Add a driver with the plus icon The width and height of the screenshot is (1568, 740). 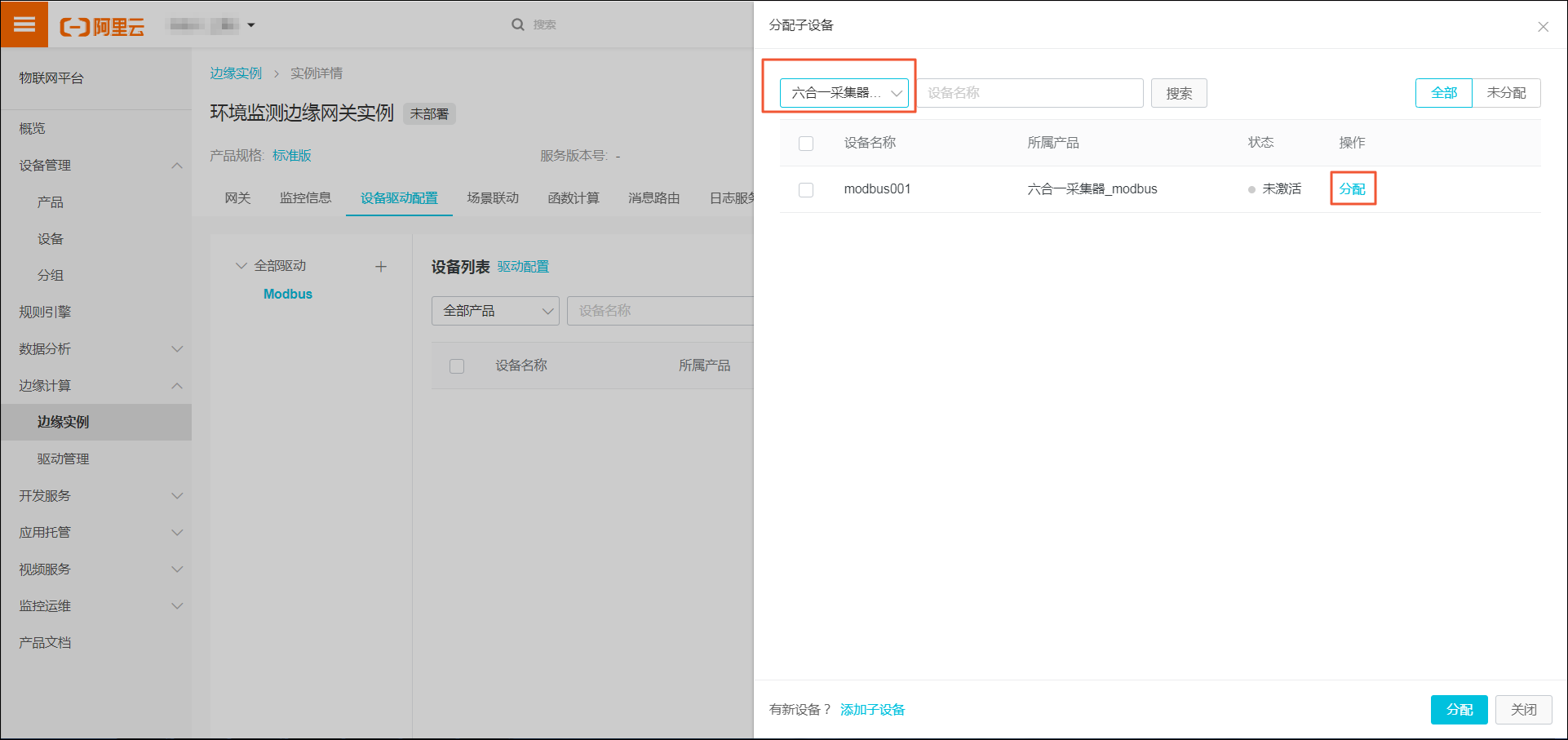(380, 267)
